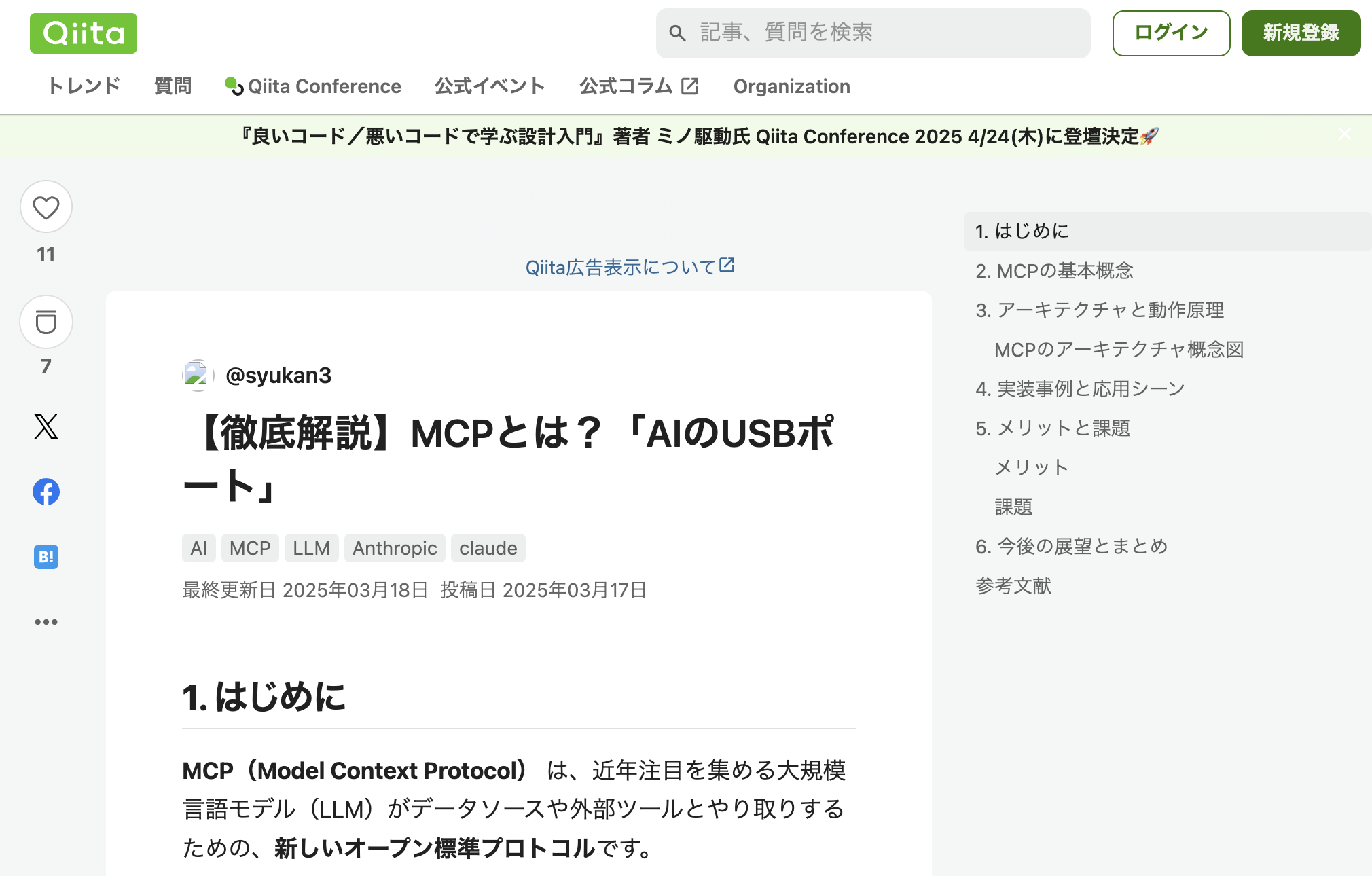Open the トレンド menu

(84, 86)
